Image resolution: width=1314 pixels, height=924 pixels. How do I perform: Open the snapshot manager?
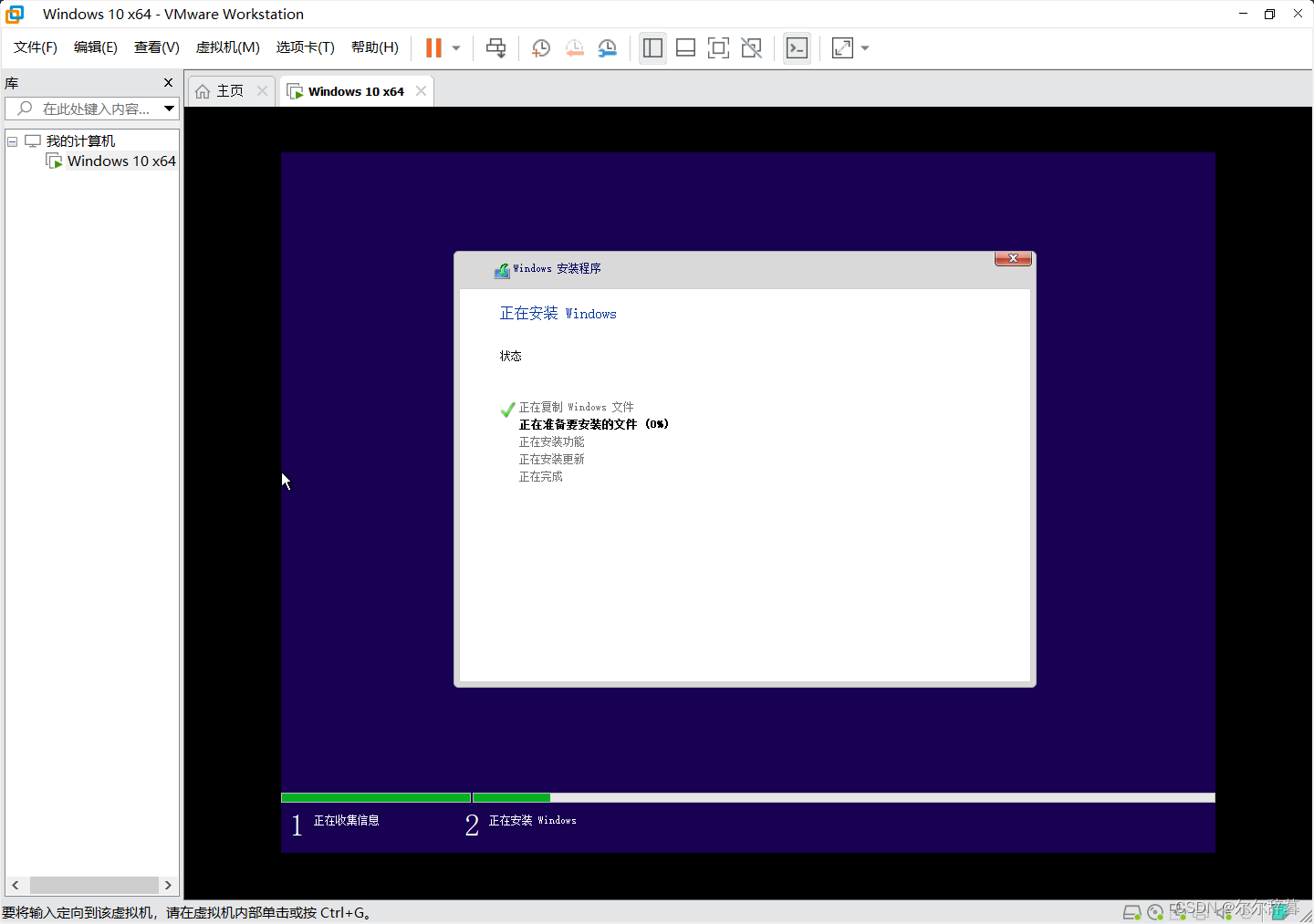pyautogui.click(x=607, y=48)
